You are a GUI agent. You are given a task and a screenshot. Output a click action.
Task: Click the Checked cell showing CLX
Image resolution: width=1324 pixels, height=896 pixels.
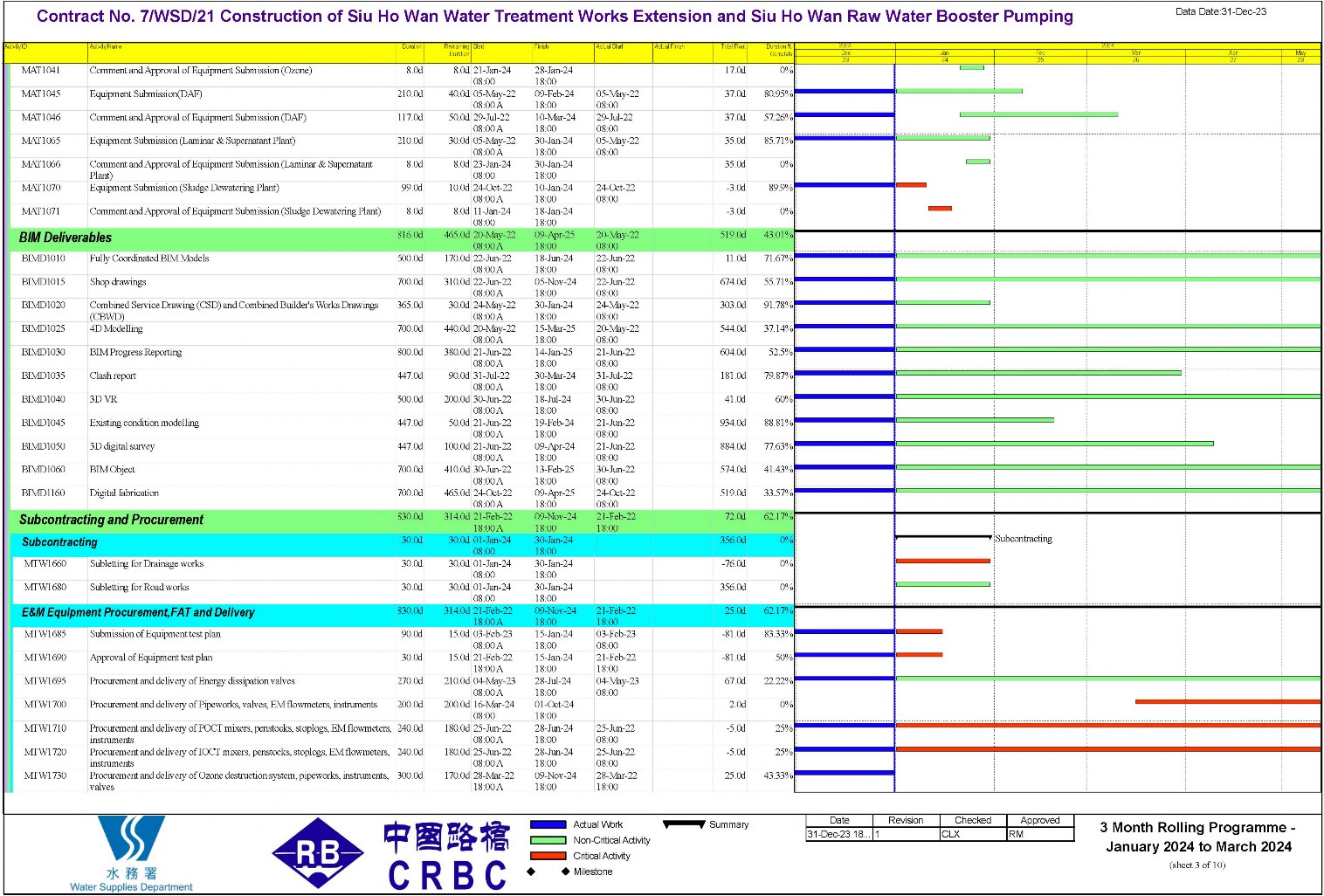pos(974,835)
